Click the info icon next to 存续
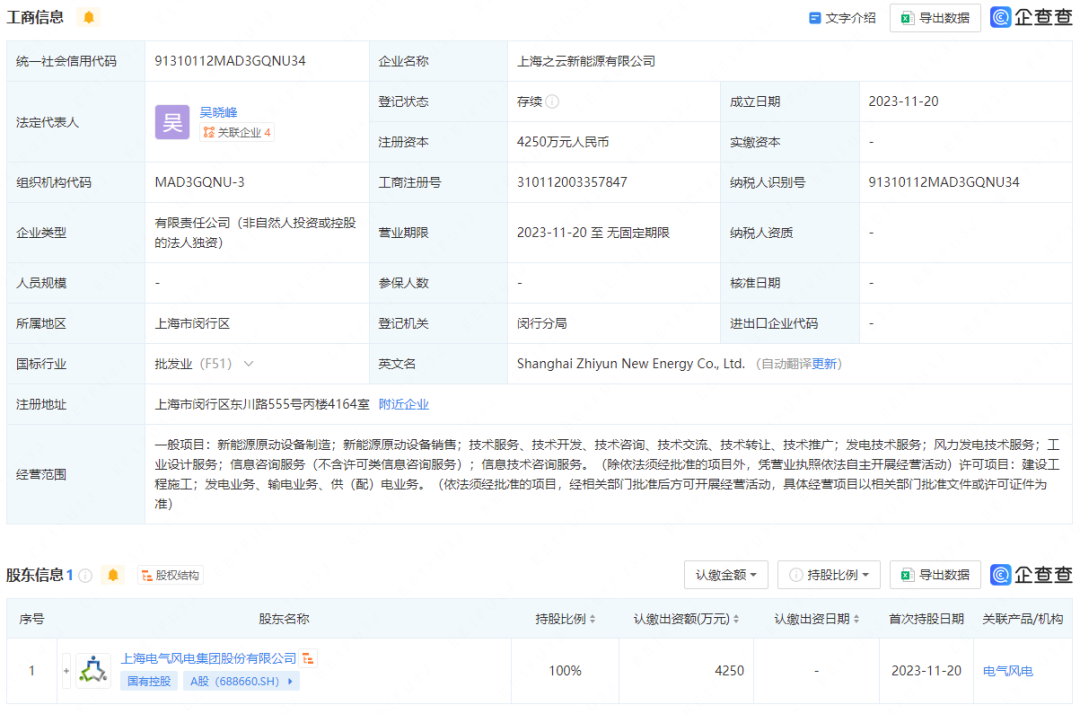This screenshot has height=714, width=1080. [x=552, y=102]
